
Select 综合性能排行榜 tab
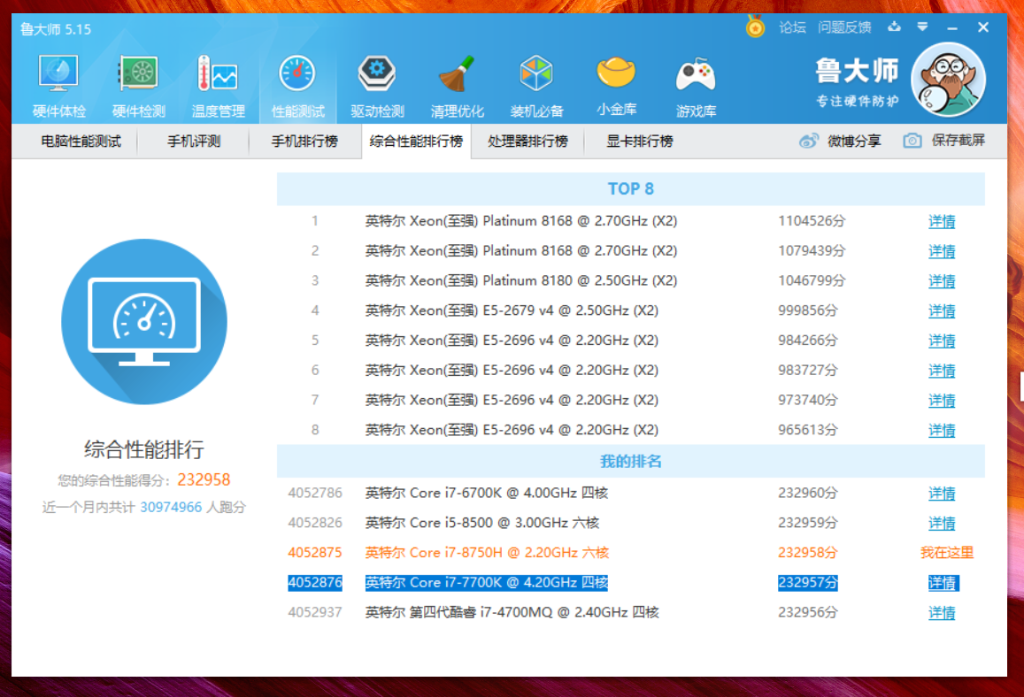pos(416,141)
